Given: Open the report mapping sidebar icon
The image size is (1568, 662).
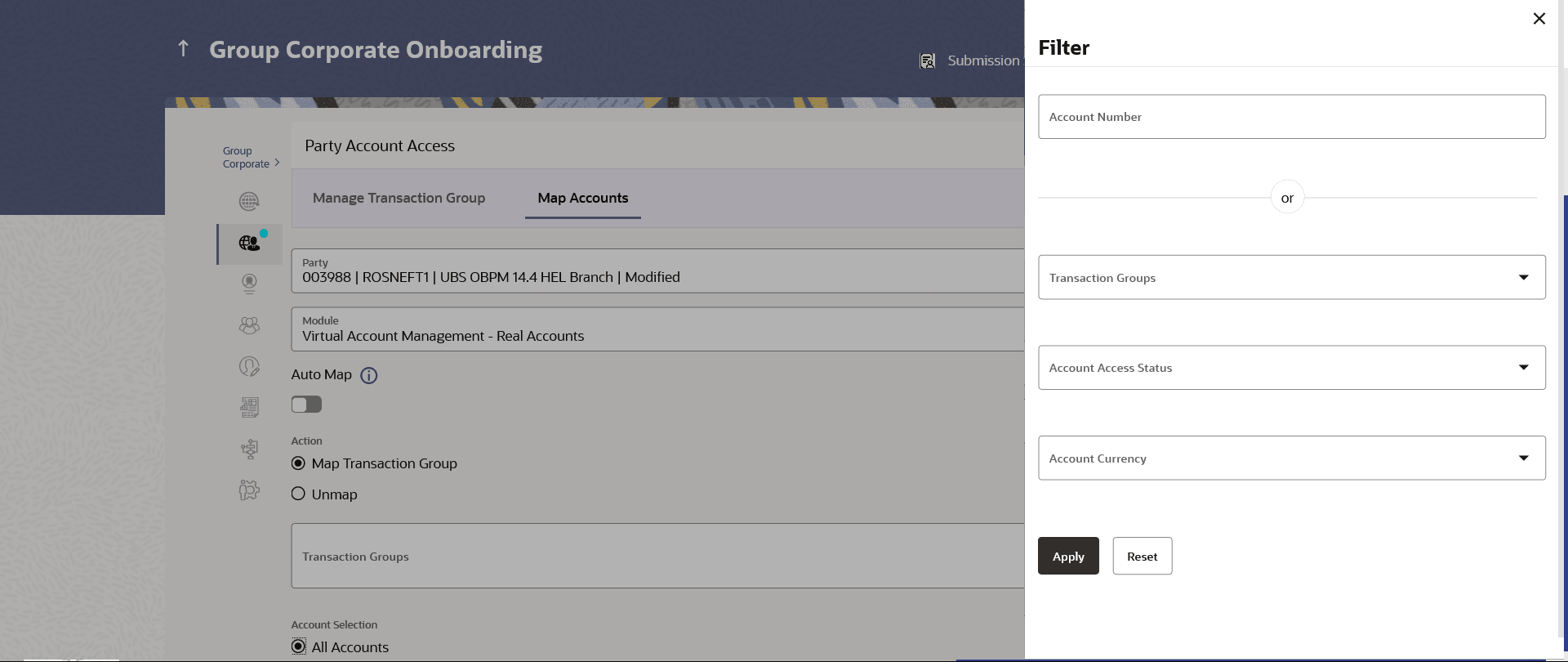Looking at the screenshot, I should point(249,407).
